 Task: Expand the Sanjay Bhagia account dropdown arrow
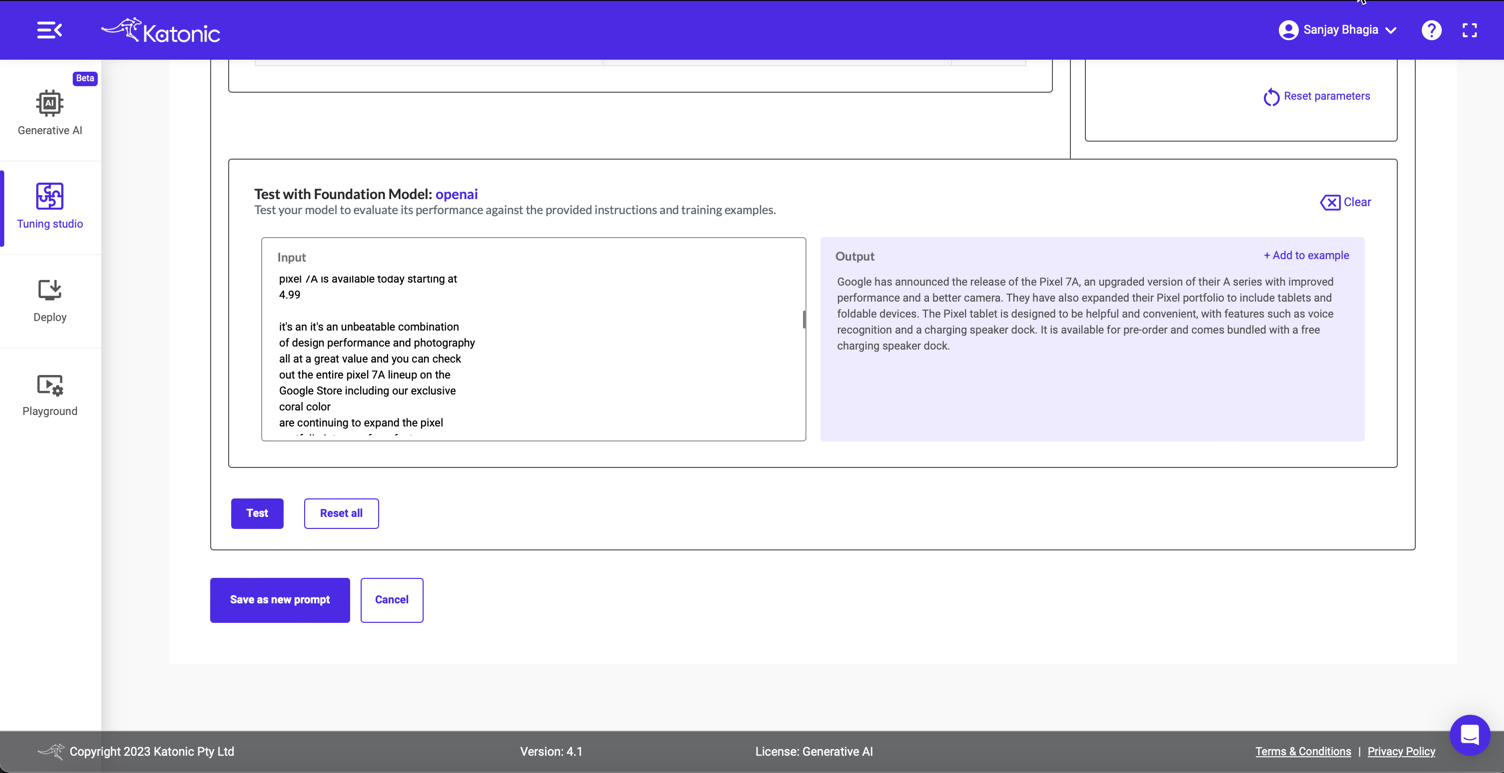pos(1390,31)
